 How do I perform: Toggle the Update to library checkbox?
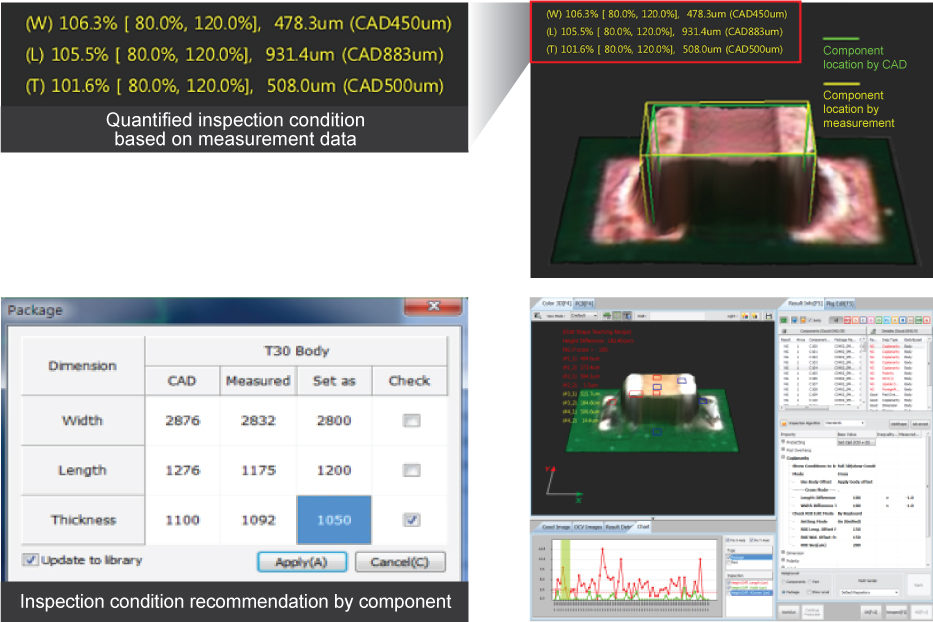(30, 560)
